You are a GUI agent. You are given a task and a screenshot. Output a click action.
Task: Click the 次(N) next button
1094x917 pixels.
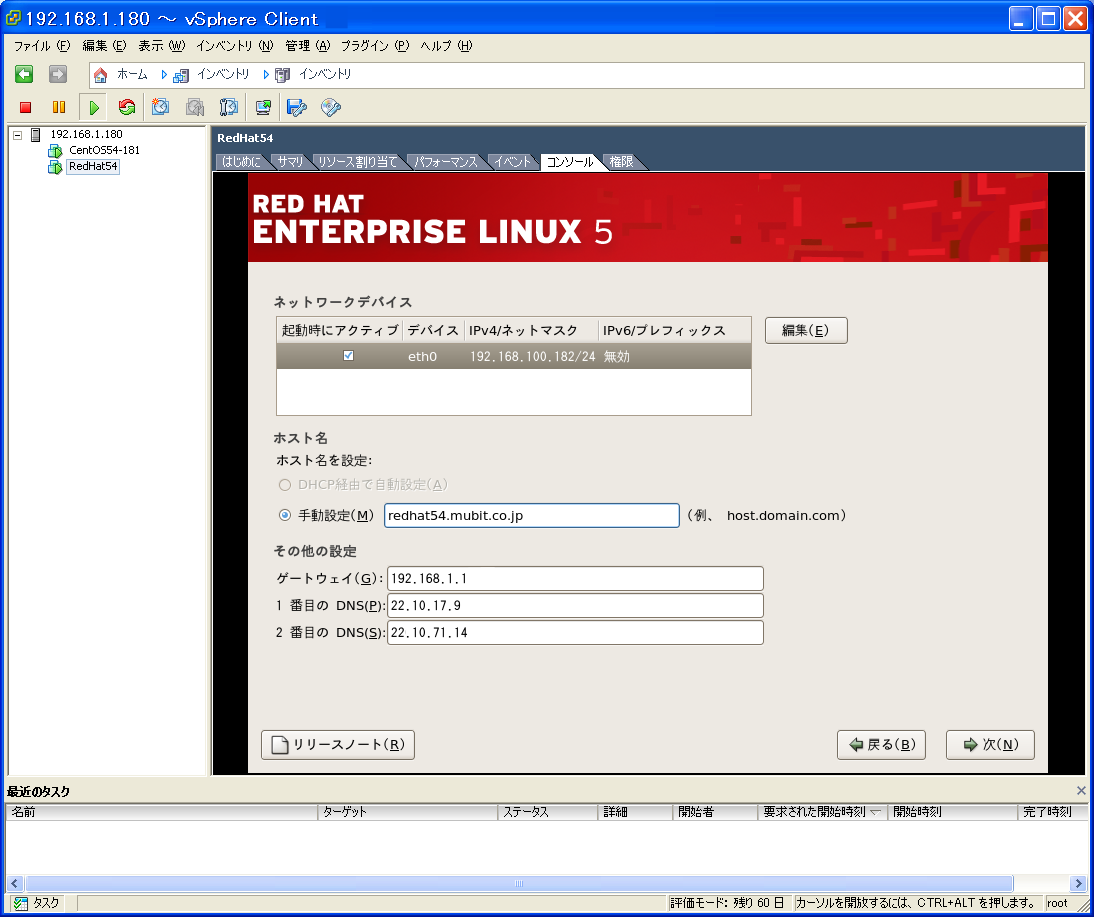coord(990,745)
